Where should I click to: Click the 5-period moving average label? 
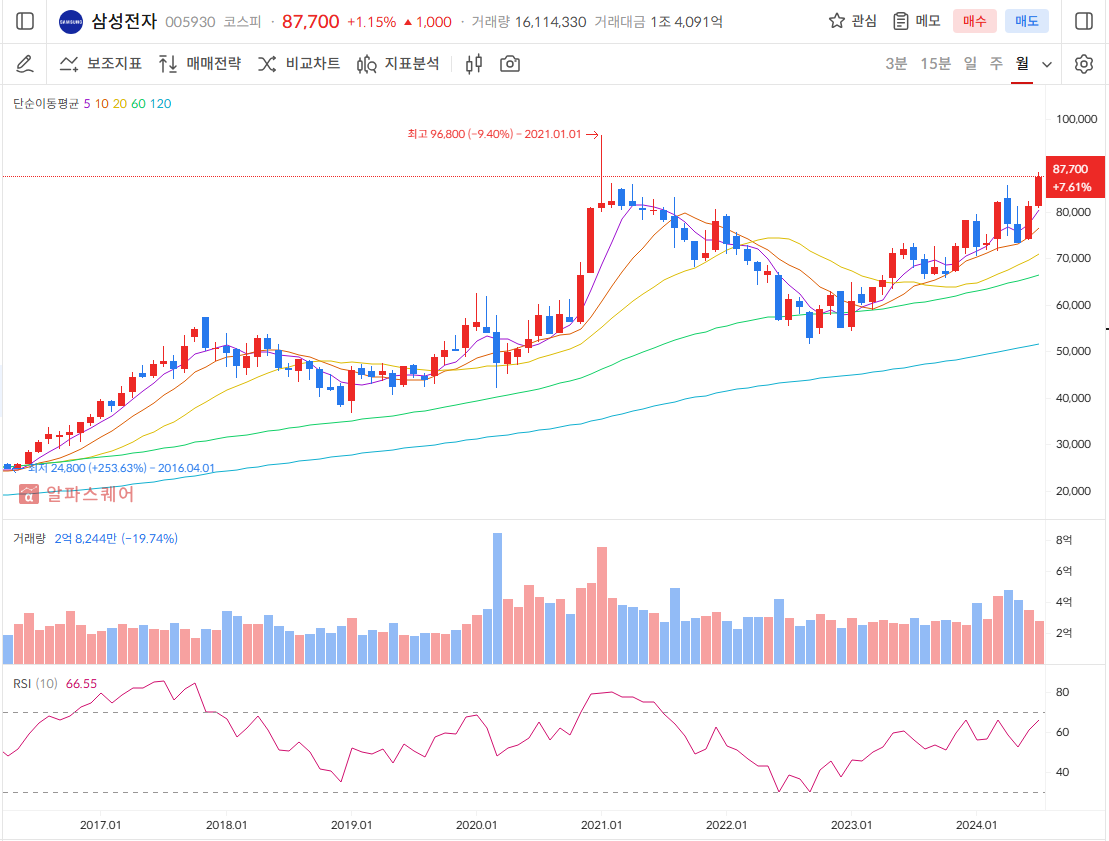87,104
